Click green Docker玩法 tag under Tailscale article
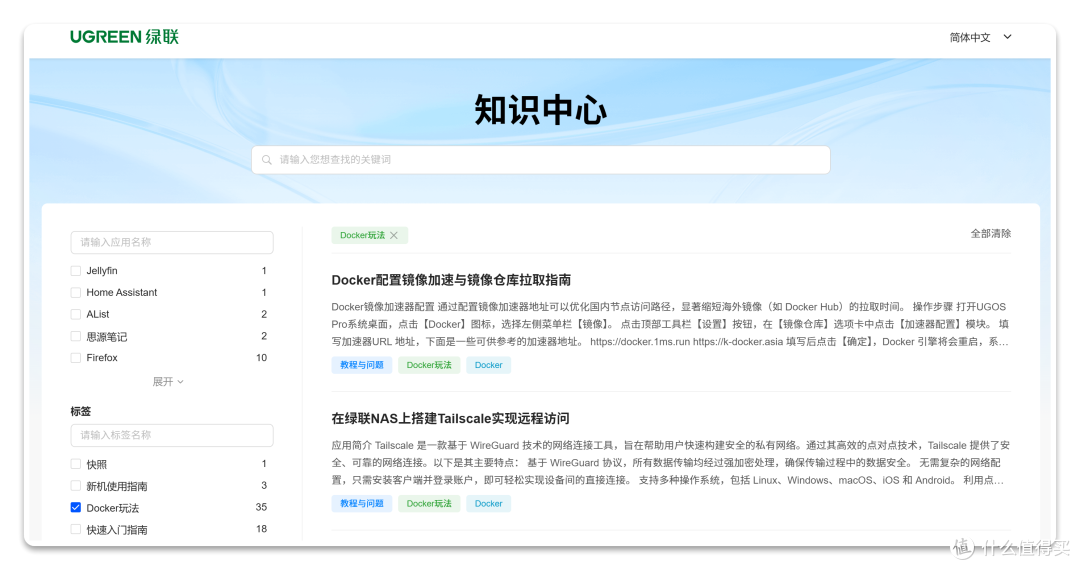 pyautogui.click(x=429, y=503)
